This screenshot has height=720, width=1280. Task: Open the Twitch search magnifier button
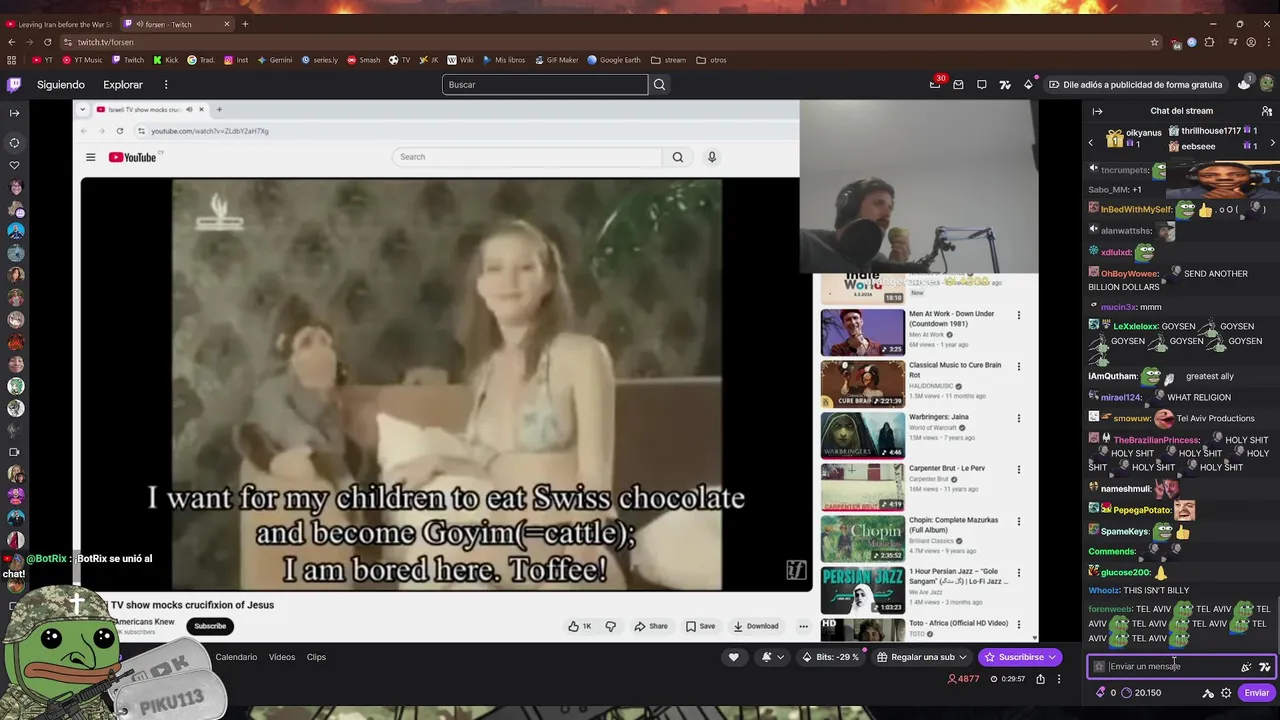tap(659, 85)
